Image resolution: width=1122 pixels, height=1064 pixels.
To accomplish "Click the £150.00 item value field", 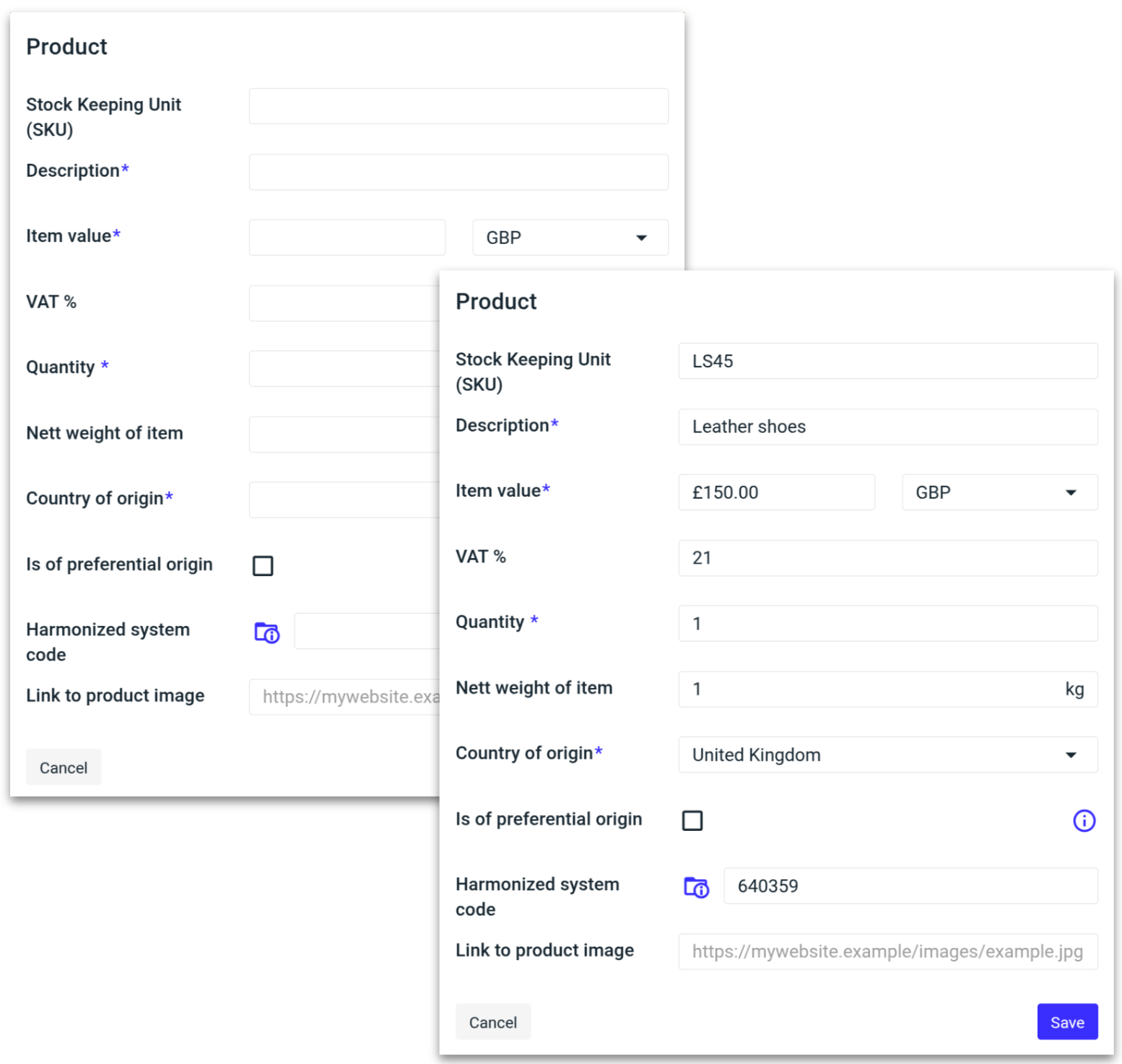I will click(776, 492).
